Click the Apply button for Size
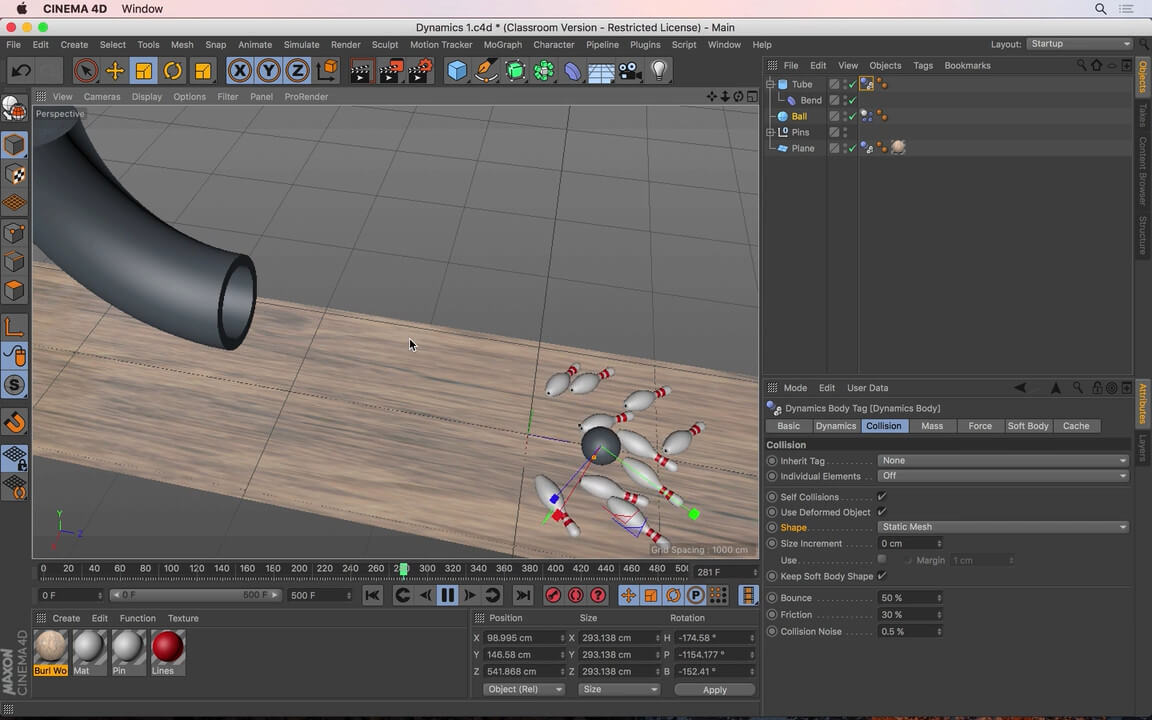This screenshot has width=1152, height=720. (x=714, y=689)
